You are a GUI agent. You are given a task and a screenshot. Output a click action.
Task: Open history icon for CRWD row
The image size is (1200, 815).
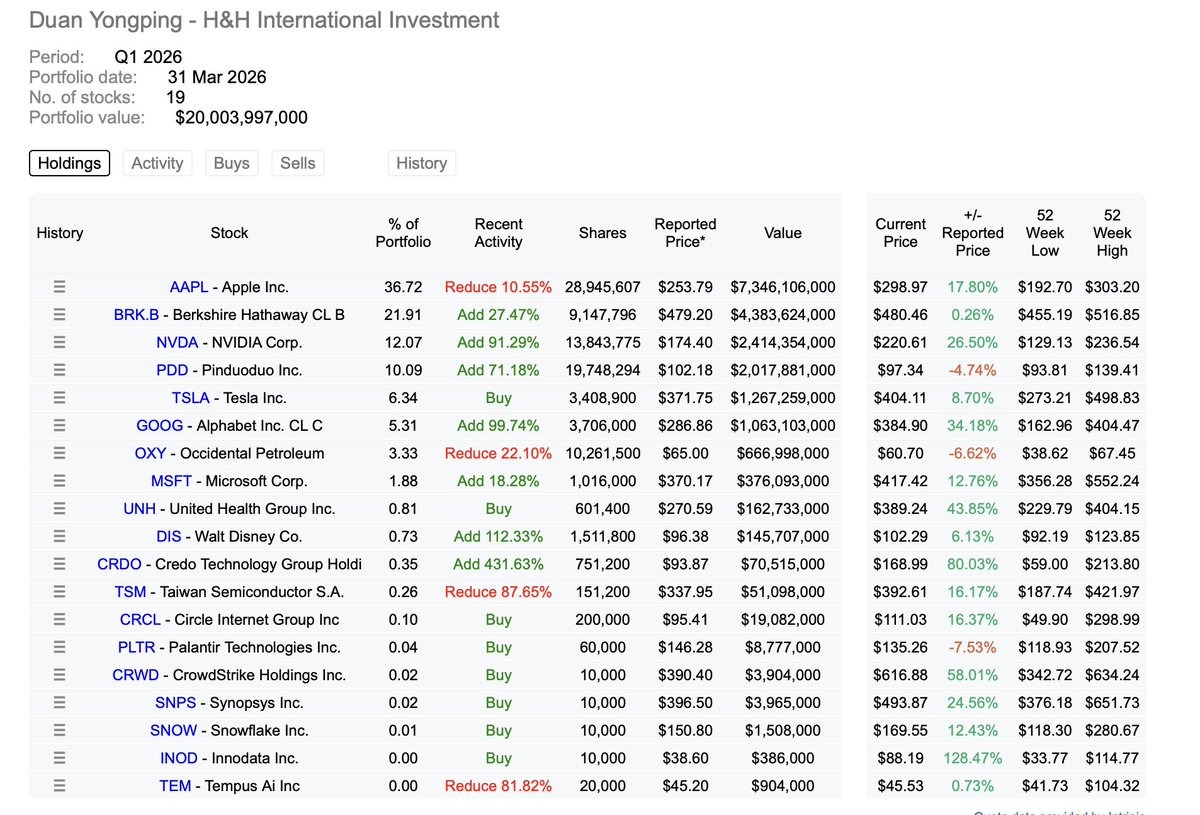tap(59, 675)
